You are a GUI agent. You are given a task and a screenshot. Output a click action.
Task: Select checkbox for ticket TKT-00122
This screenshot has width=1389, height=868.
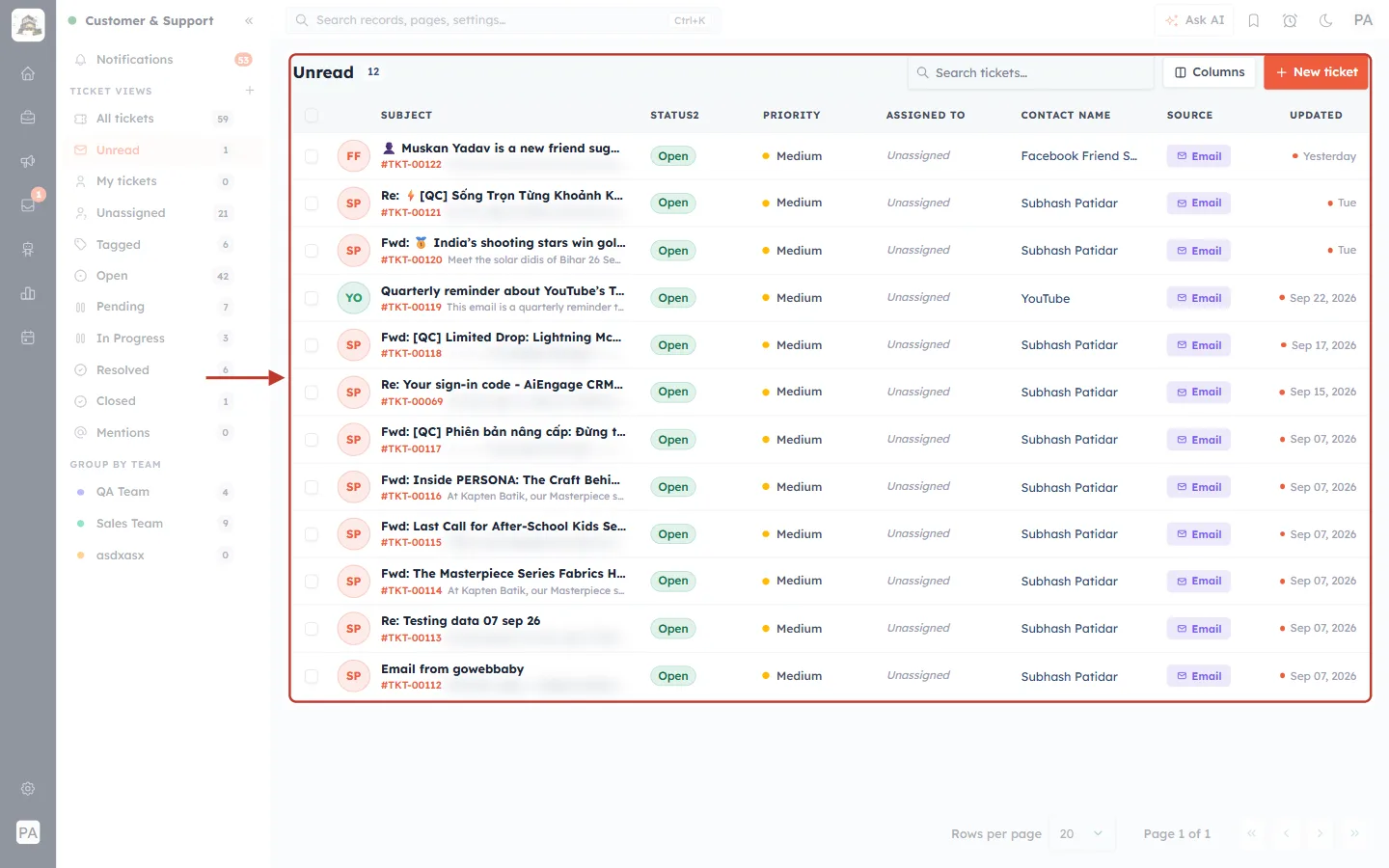[312, 156]
